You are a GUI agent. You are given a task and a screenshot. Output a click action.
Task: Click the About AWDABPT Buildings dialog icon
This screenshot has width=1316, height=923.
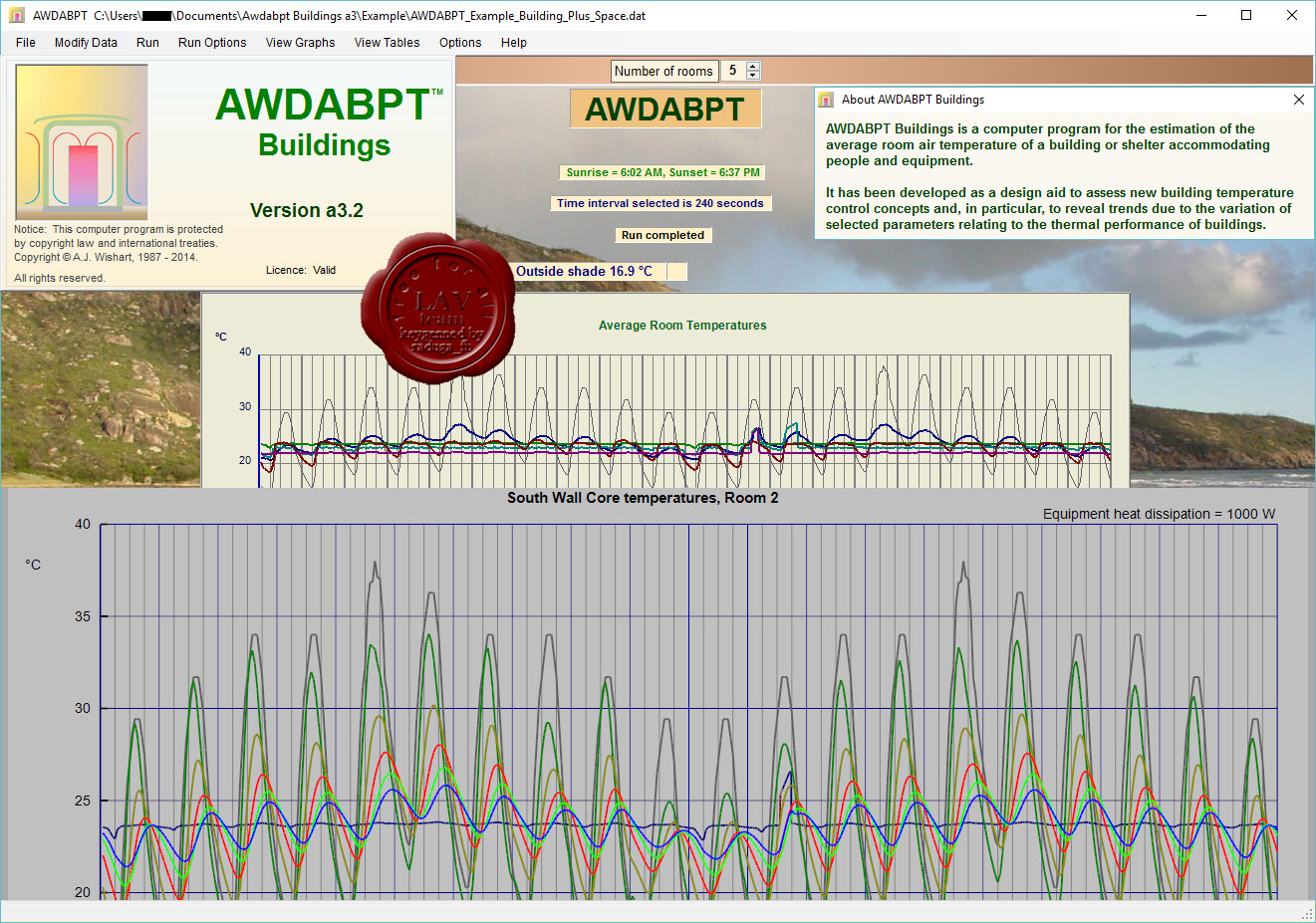click(826, 100)
